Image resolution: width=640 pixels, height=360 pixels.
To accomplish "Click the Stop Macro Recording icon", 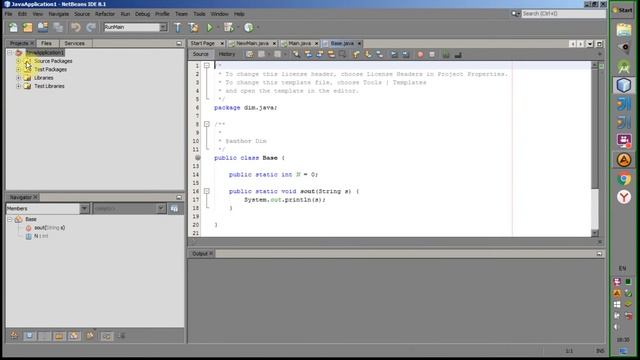I will coord(432,54).
